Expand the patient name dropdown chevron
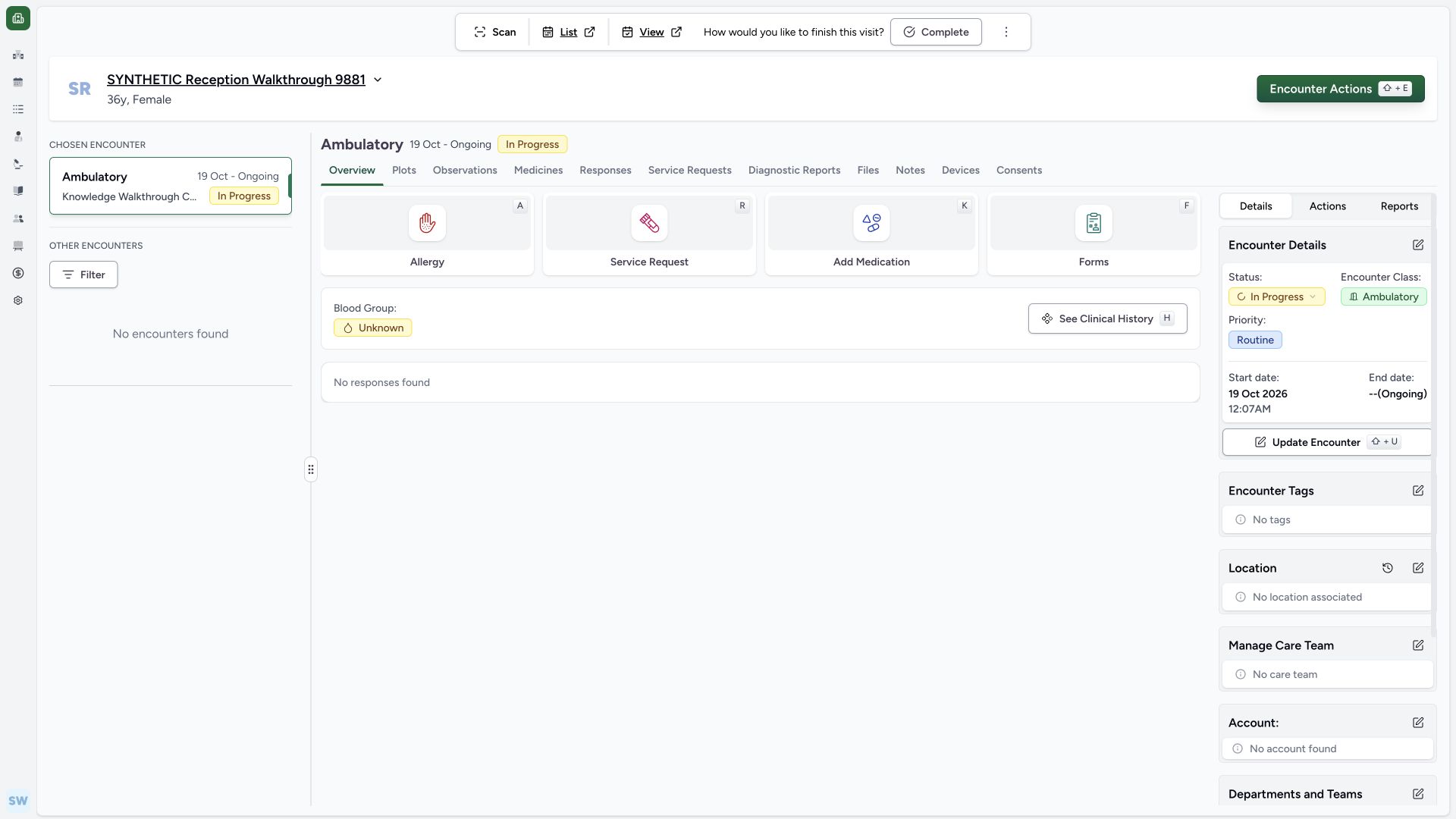This screenshot has height=819, width=1456. (x=378, y=80)
